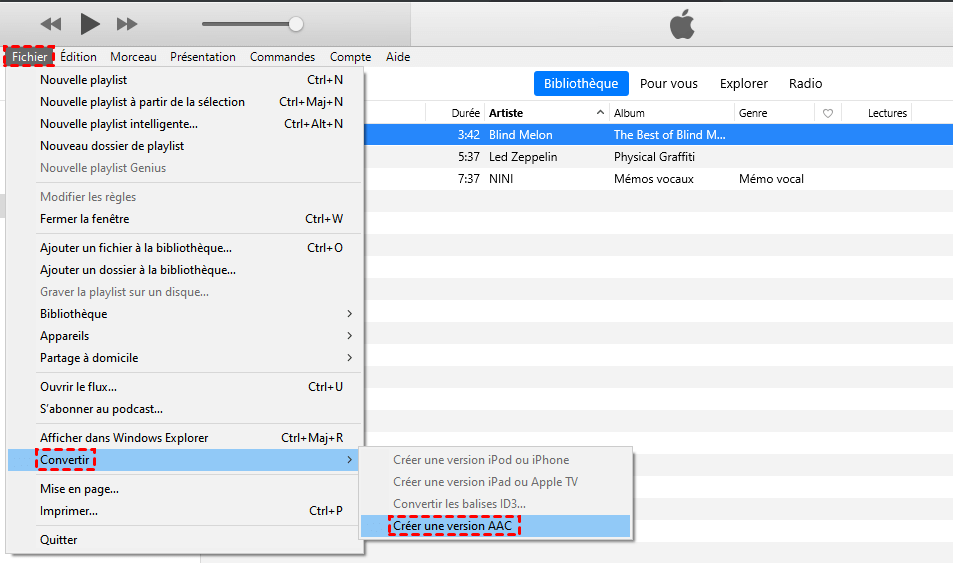Select the Blind Melon artist cell

click(x=521, y=135)
